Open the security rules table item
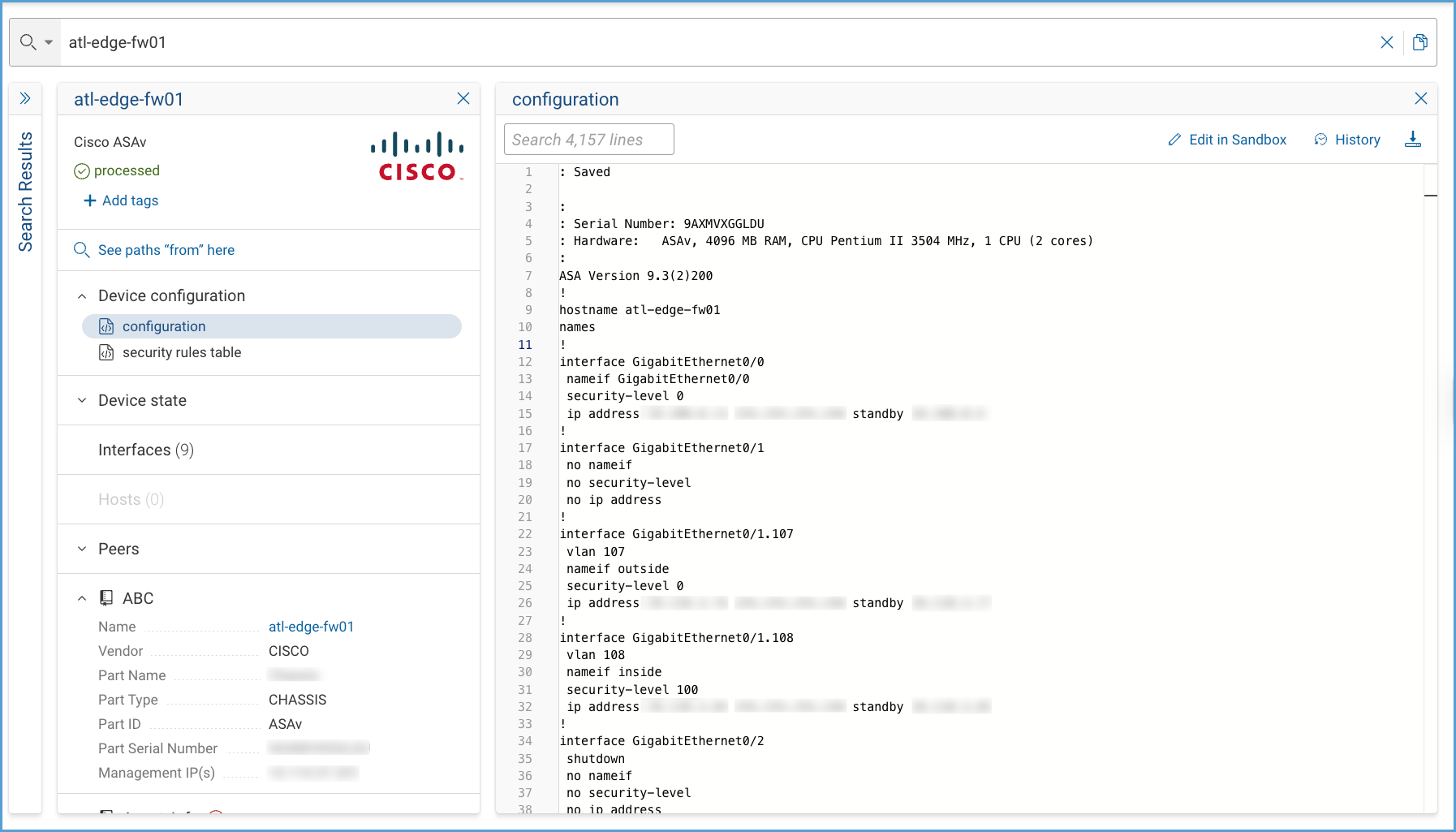The height and width of the screenshot is (832, 1456). coord(181,352)
